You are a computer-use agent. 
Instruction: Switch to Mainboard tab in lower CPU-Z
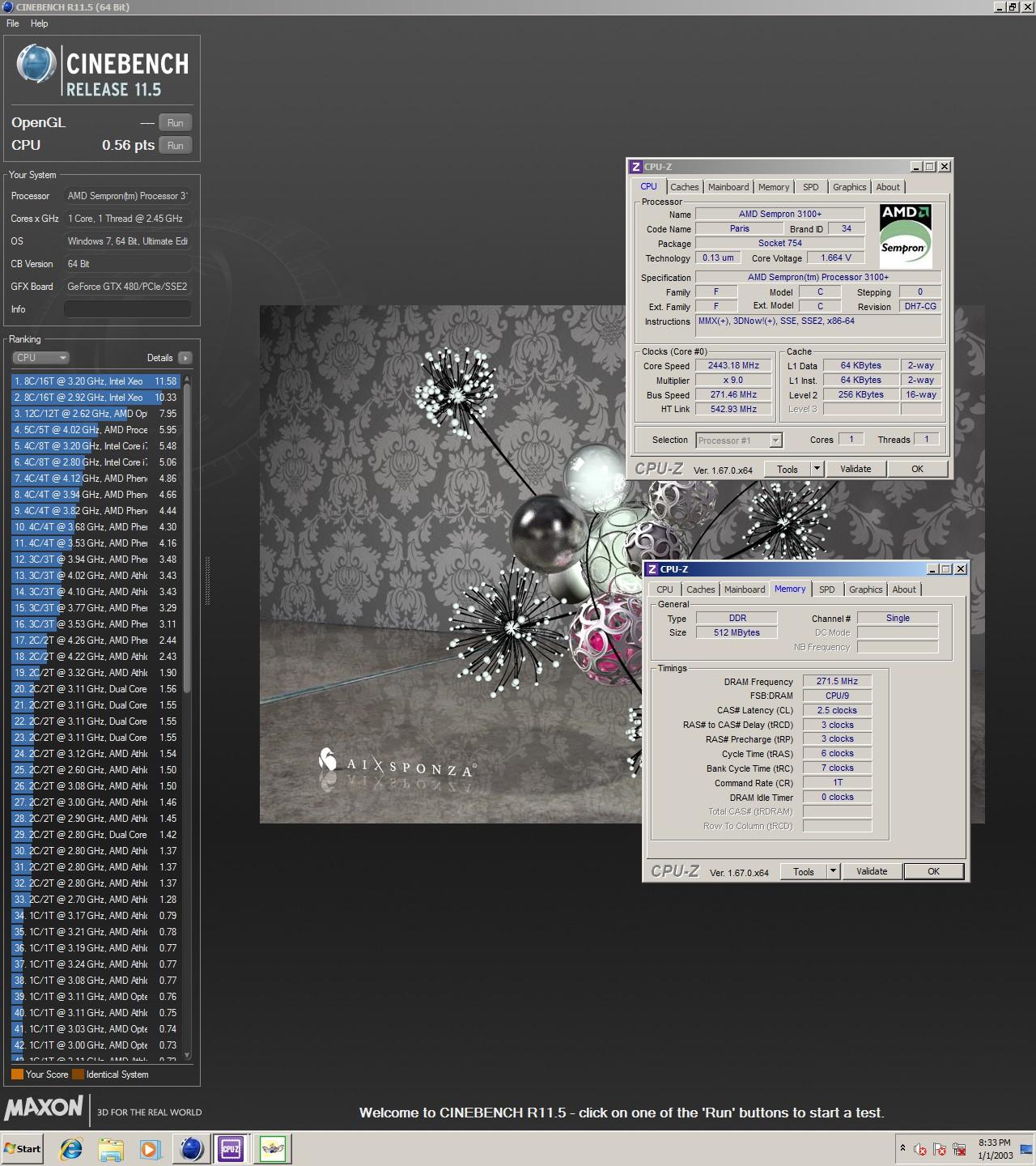745,589
